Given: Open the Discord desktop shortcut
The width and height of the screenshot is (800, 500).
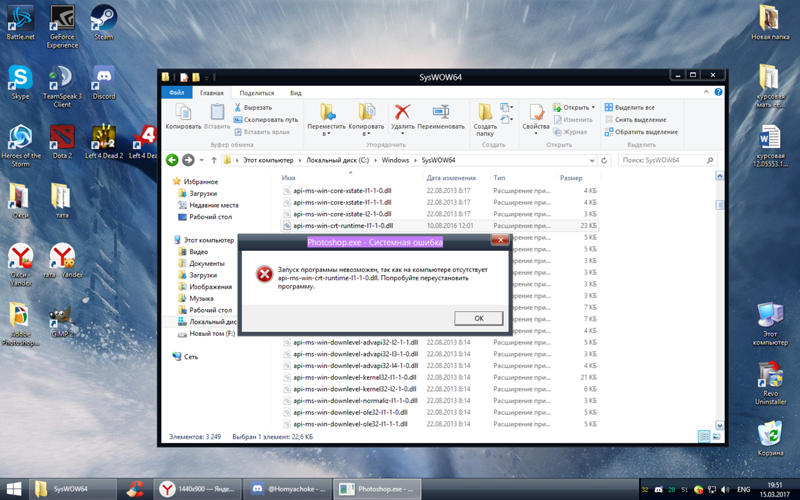Looking at the screenshot, I should [104, 82].
